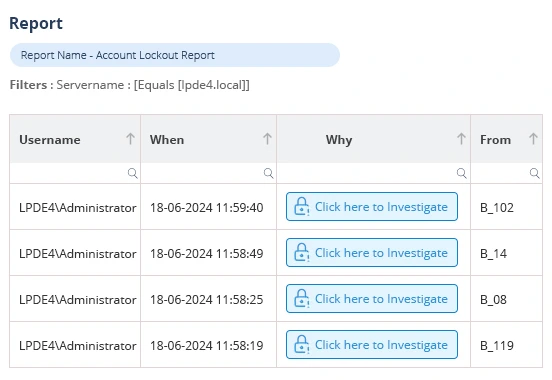Viewport: 552px width, 380px height.
Task: Click Username filter search magnifier
Action: pyautogui.click(x=132, y=173)
